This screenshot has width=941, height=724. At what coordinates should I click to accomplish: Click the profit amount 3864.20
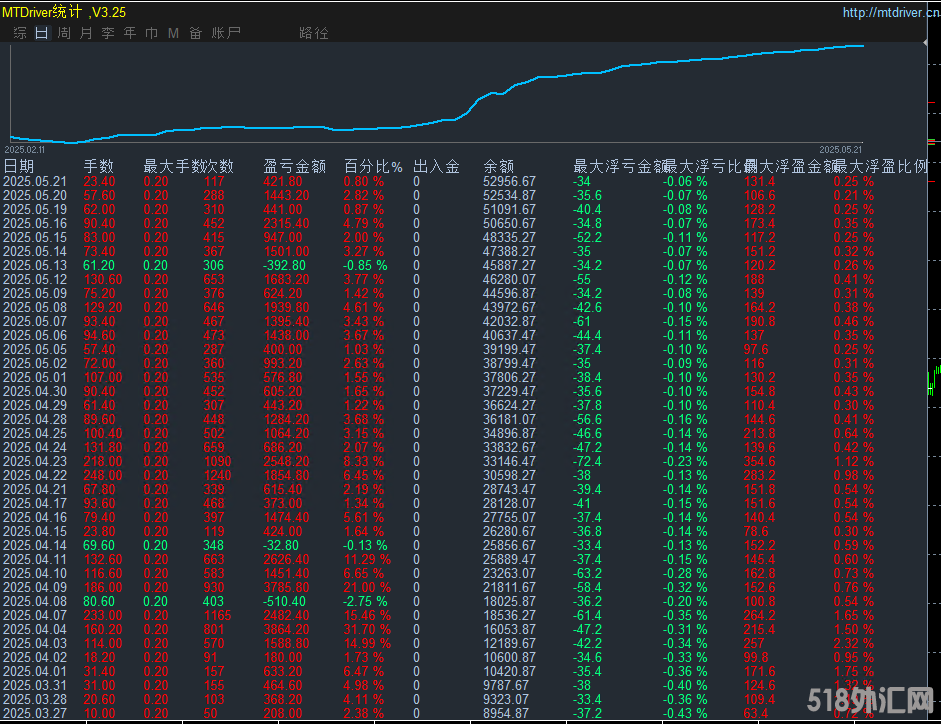286,630
